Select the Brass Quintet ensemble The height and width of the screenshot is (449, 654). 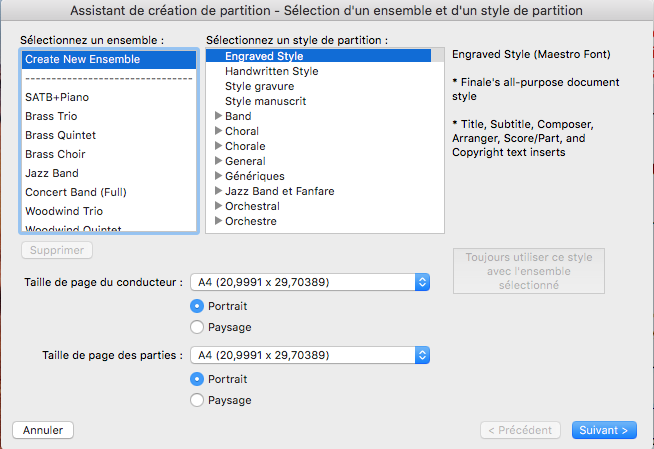pyautogui.click(x=61, y=135)
